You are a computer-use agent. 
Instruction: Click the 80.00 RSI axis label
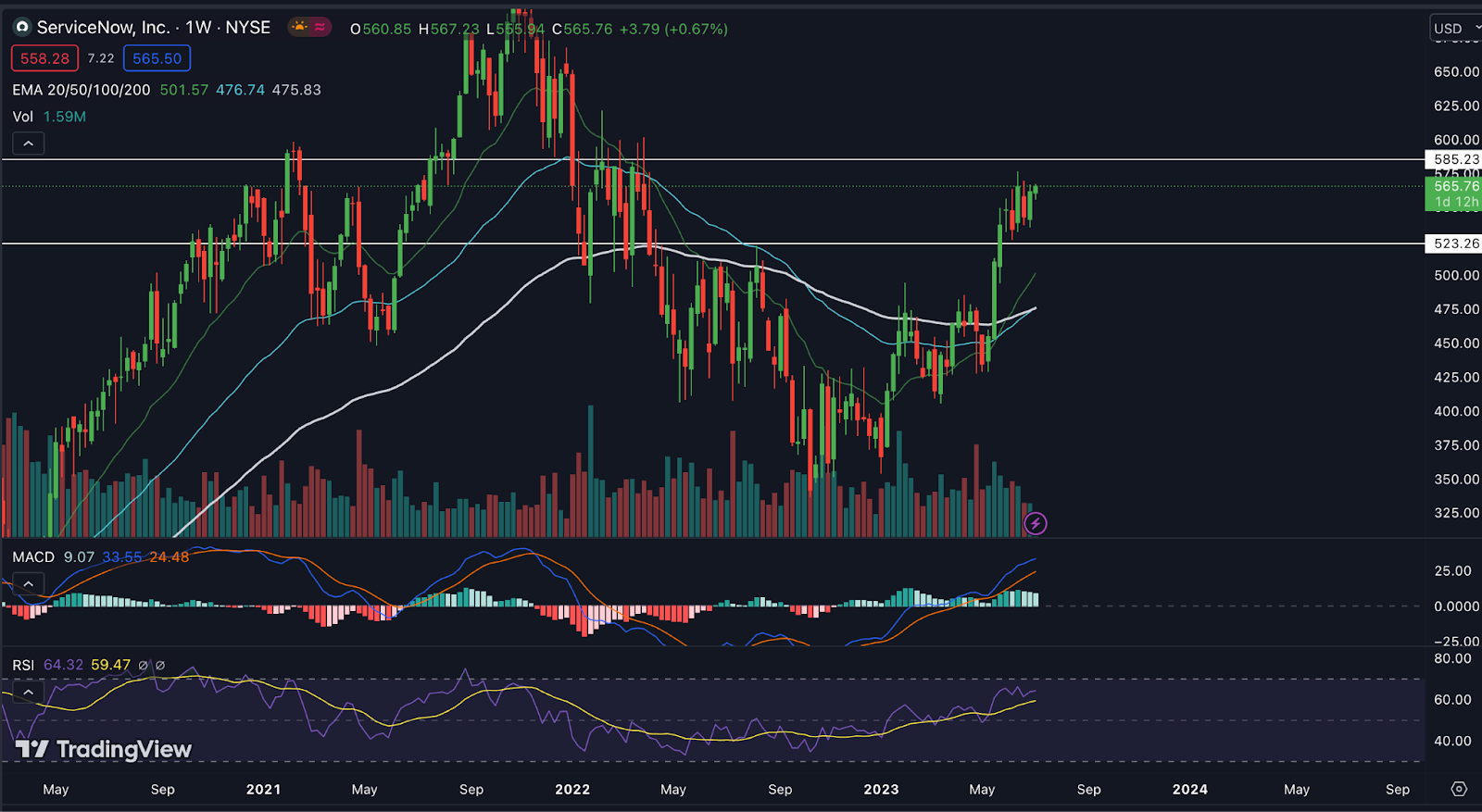[x=1452, y=658]
